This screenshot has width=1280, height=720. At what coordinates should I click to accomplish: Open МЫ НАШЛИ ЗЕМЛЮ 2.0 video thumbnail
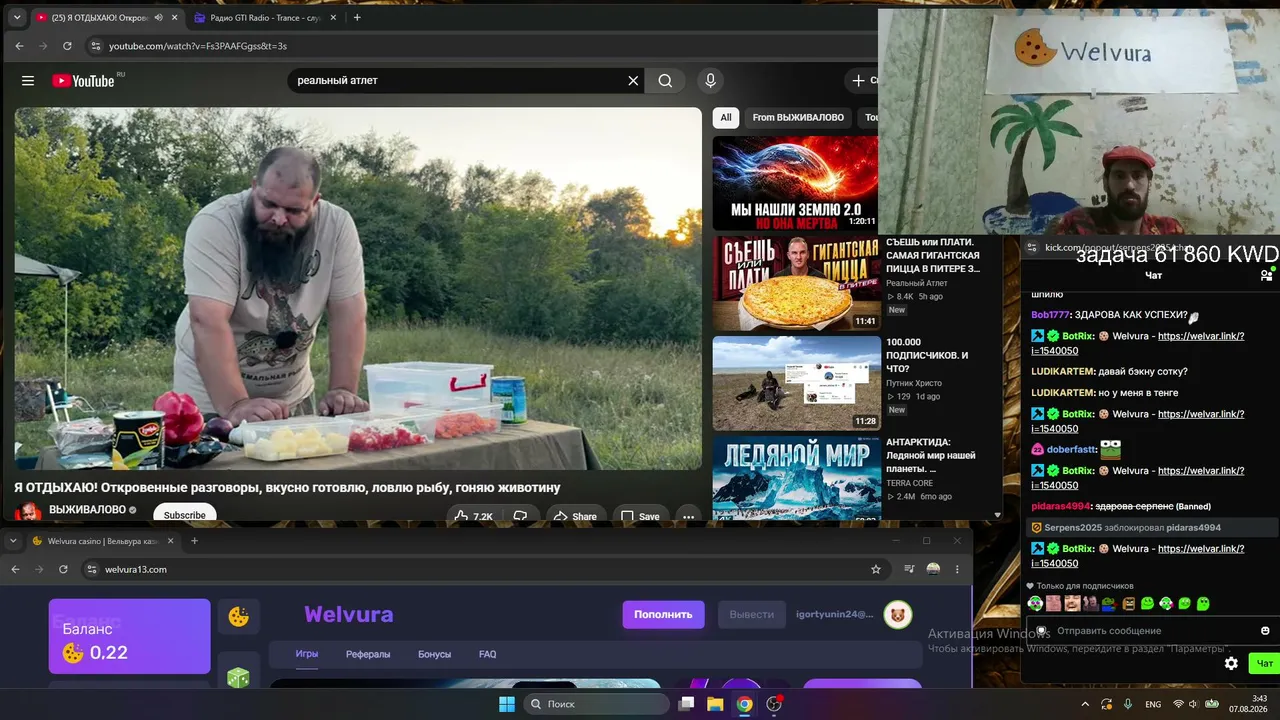click(x=796, y=183)
